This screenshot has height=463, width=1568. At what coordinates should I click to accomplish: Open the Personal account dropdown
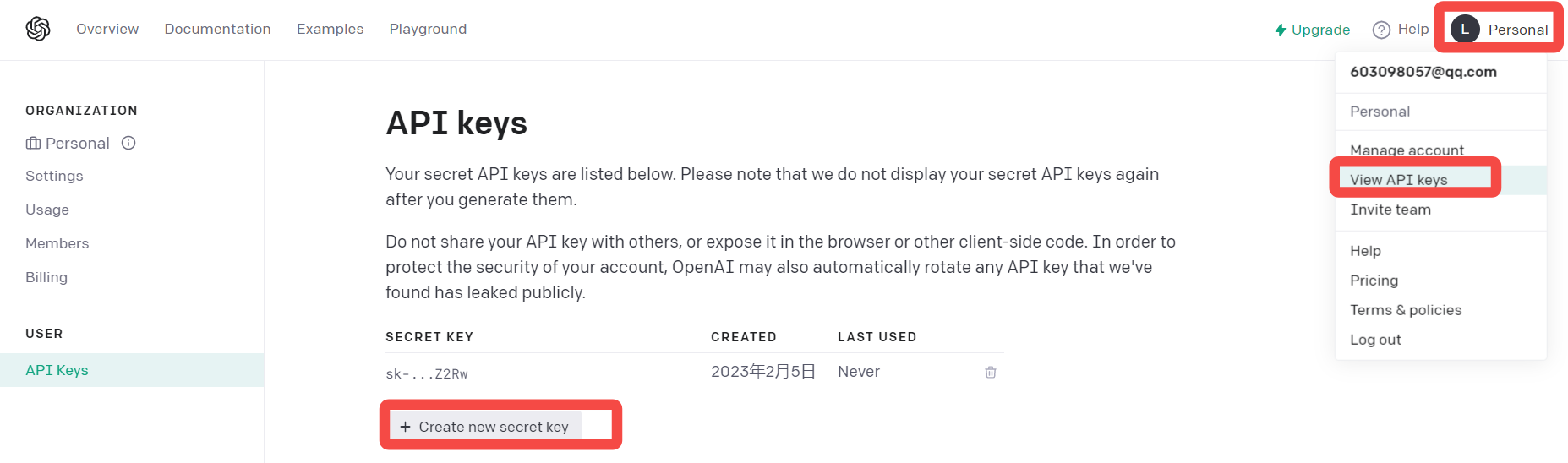coord(1517,30)
